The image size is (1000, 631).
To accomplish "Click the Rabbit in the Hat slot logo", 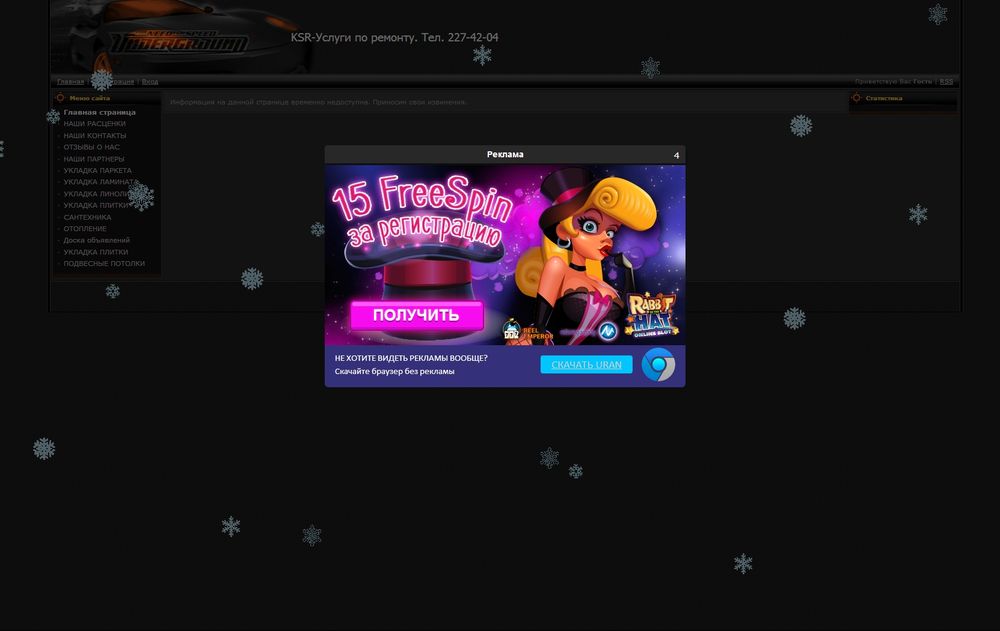I will coord(651,315).
